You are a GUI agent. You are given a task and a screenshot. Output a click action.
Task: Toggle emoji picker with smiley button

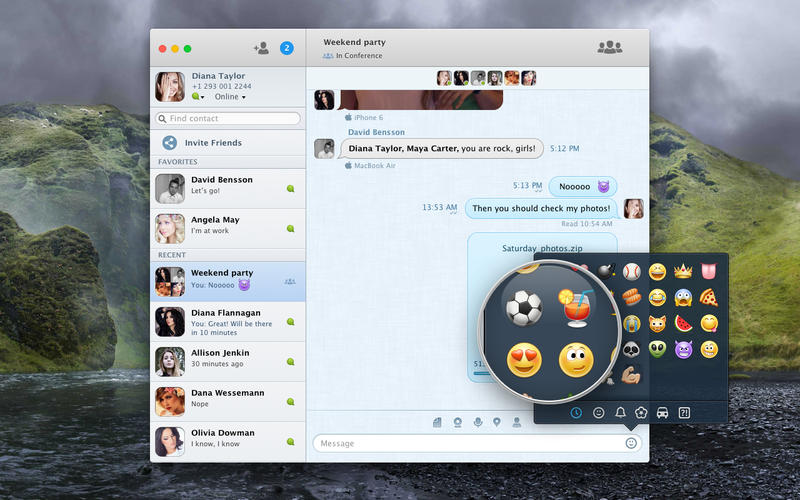coord(631,443)
